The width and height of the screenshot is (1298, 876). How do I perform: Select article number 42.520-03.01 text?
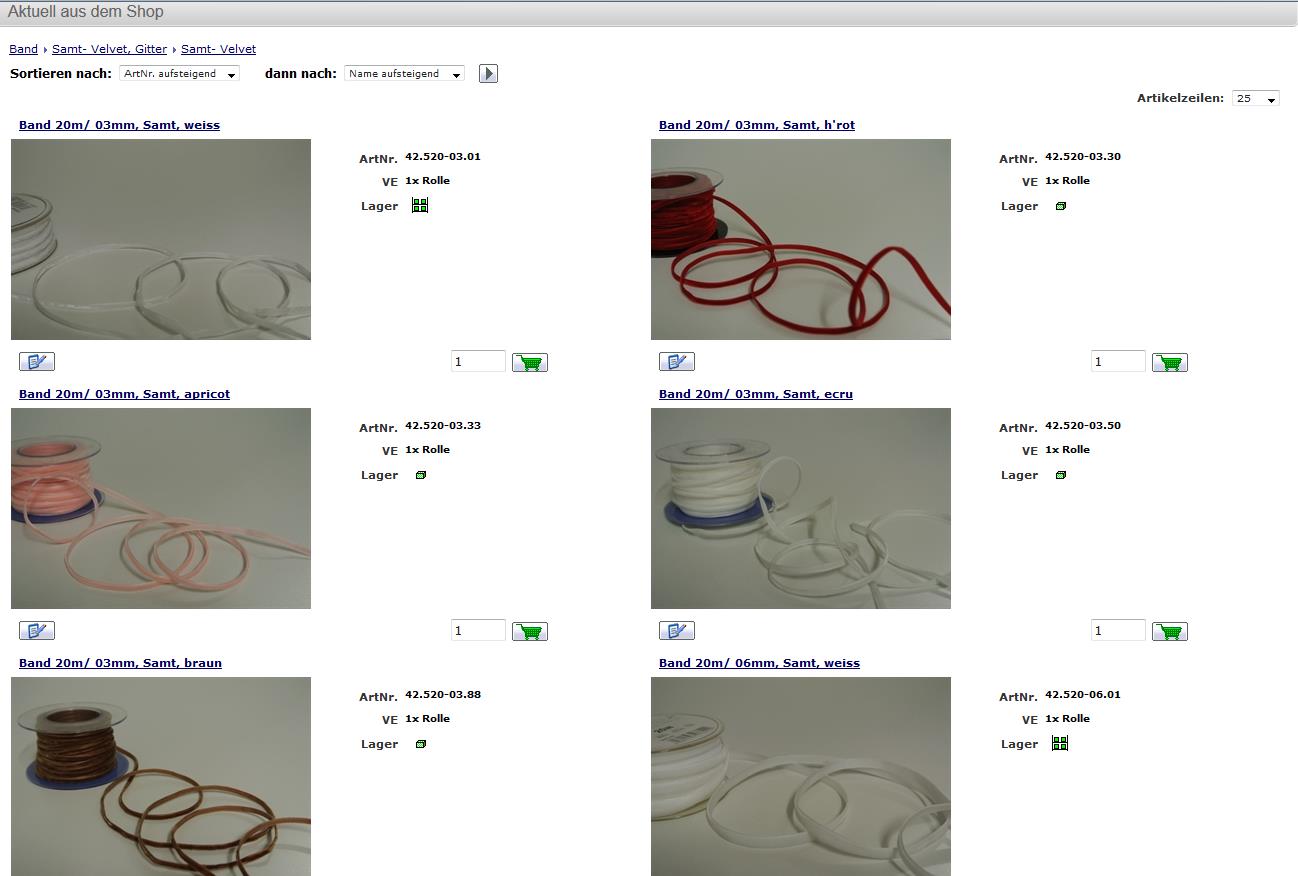(443, 156)
